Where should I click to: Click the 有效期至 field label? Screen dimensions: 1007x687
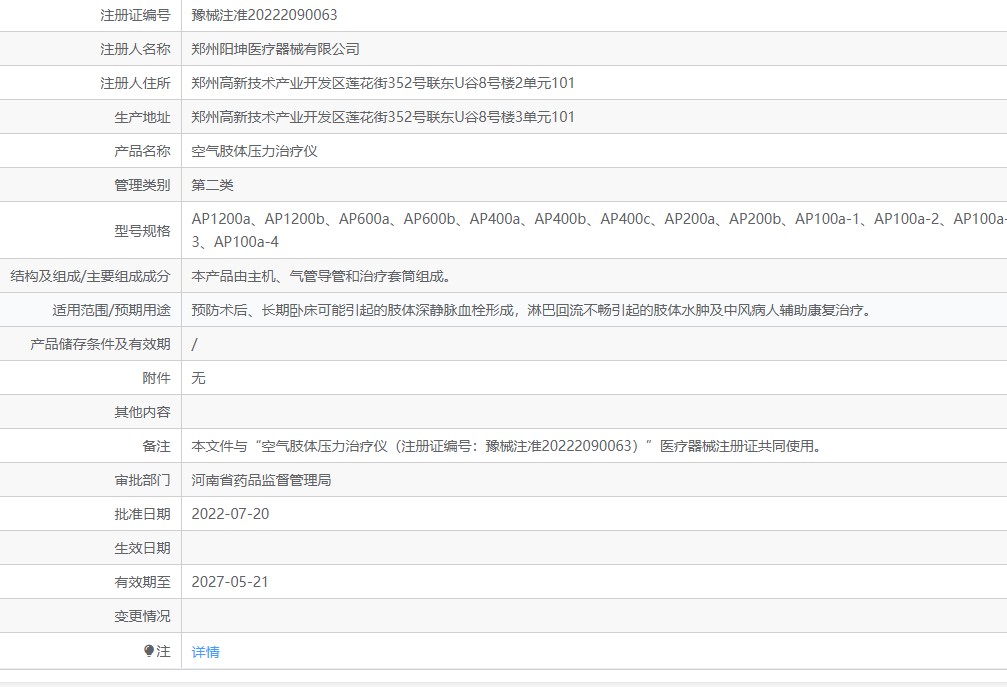[x=143, y=582]
